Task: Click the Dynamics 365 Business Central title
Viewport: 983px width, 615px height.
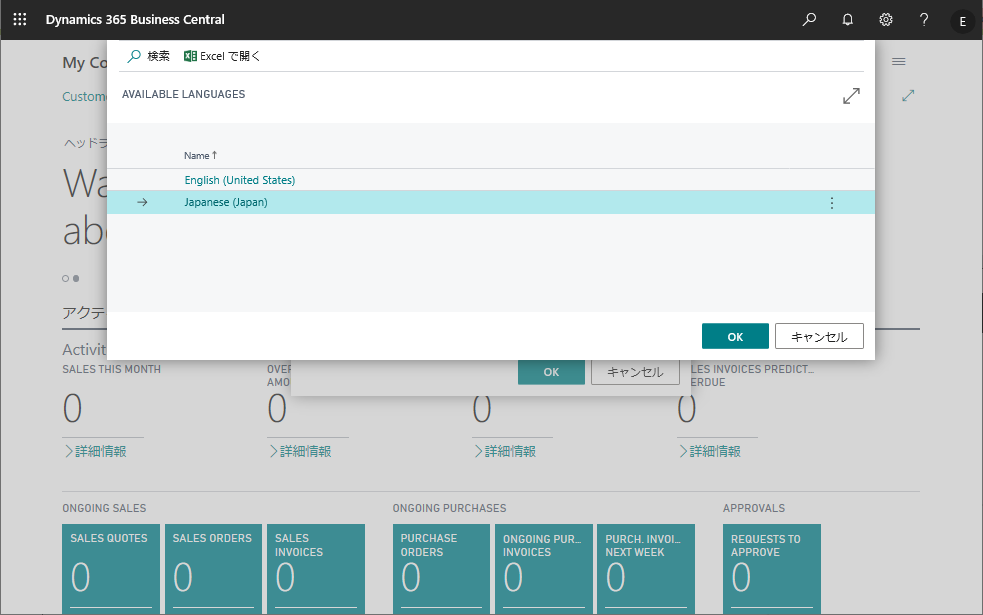Action: 135,19
